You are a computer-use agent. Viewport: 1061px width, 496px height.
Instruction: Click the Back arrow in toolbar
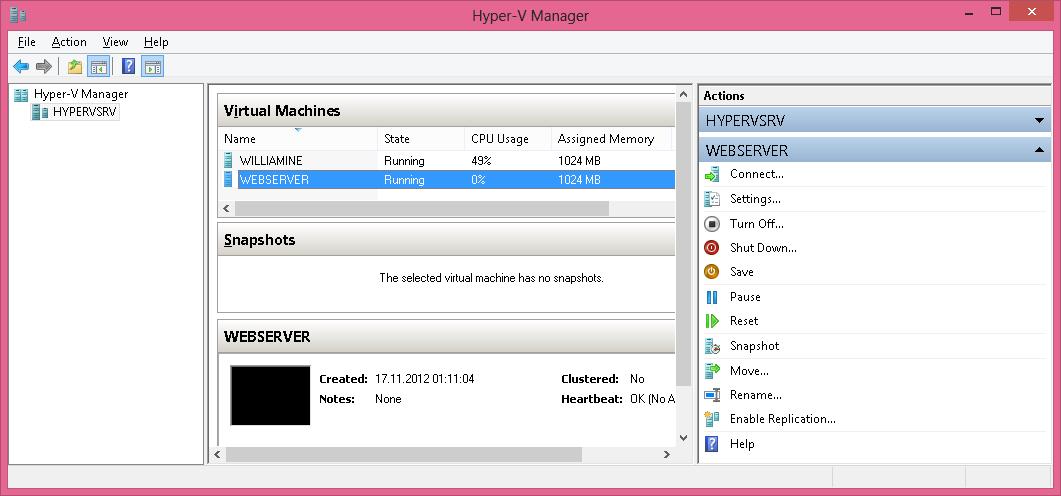(x=20, y=67)
